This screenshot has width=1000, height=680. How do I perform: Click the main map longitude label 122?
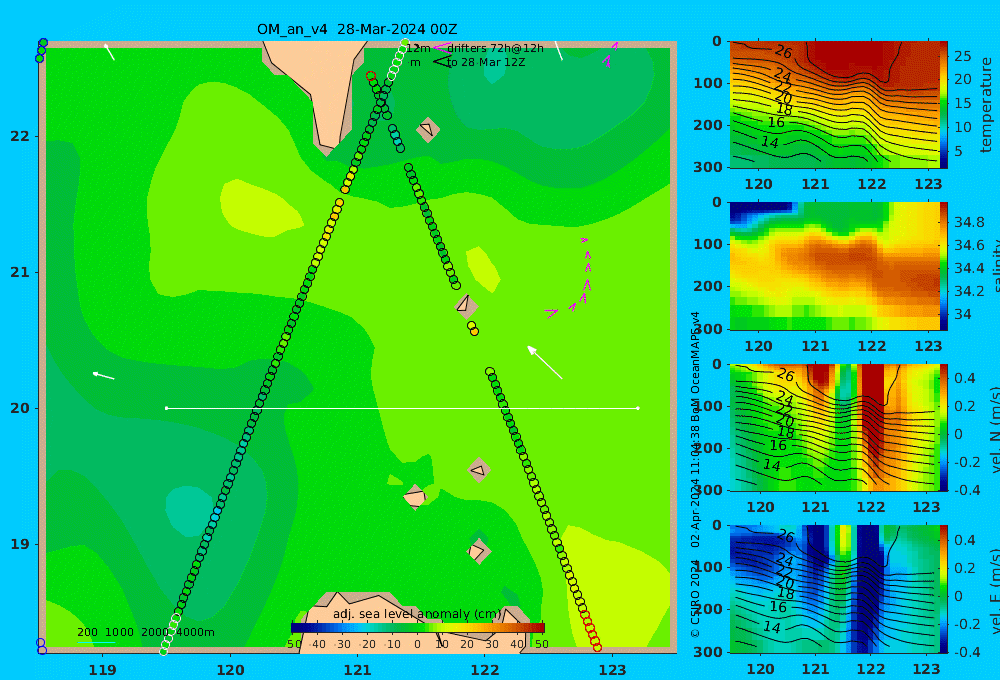tap(485, 670)
